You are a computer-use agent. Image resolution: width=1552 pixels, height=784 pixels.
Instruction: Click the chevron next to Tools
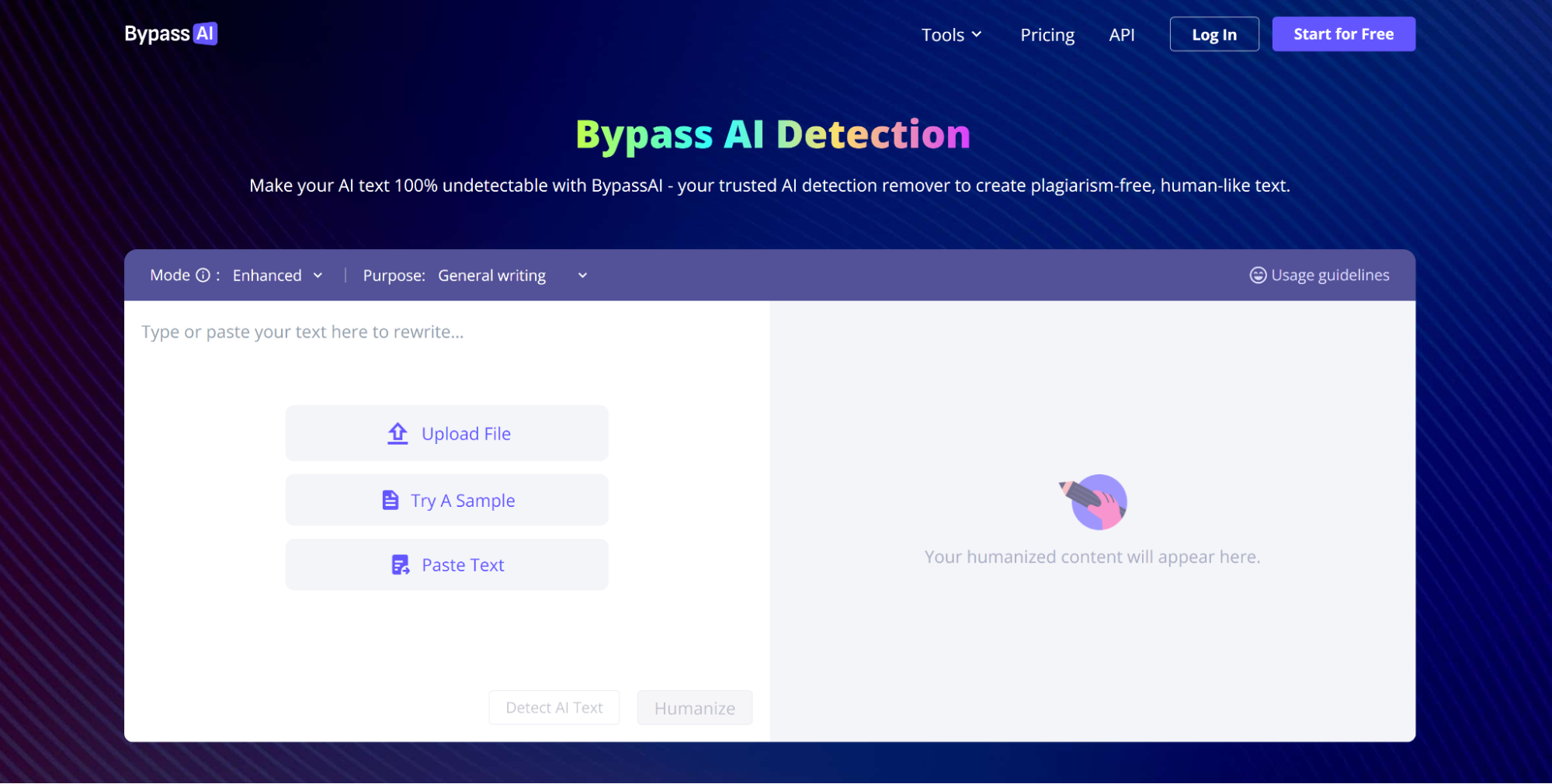[977, 35]
